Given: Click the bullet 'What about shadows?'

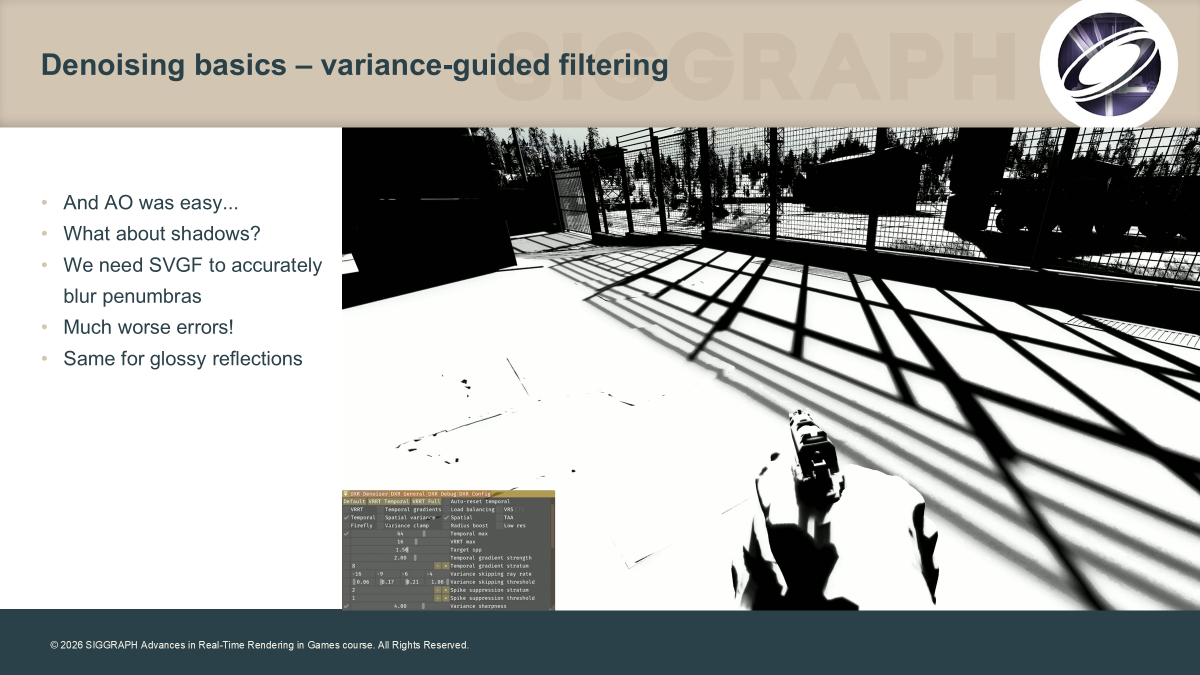Looking at the screenshot, I should (162, 233).
